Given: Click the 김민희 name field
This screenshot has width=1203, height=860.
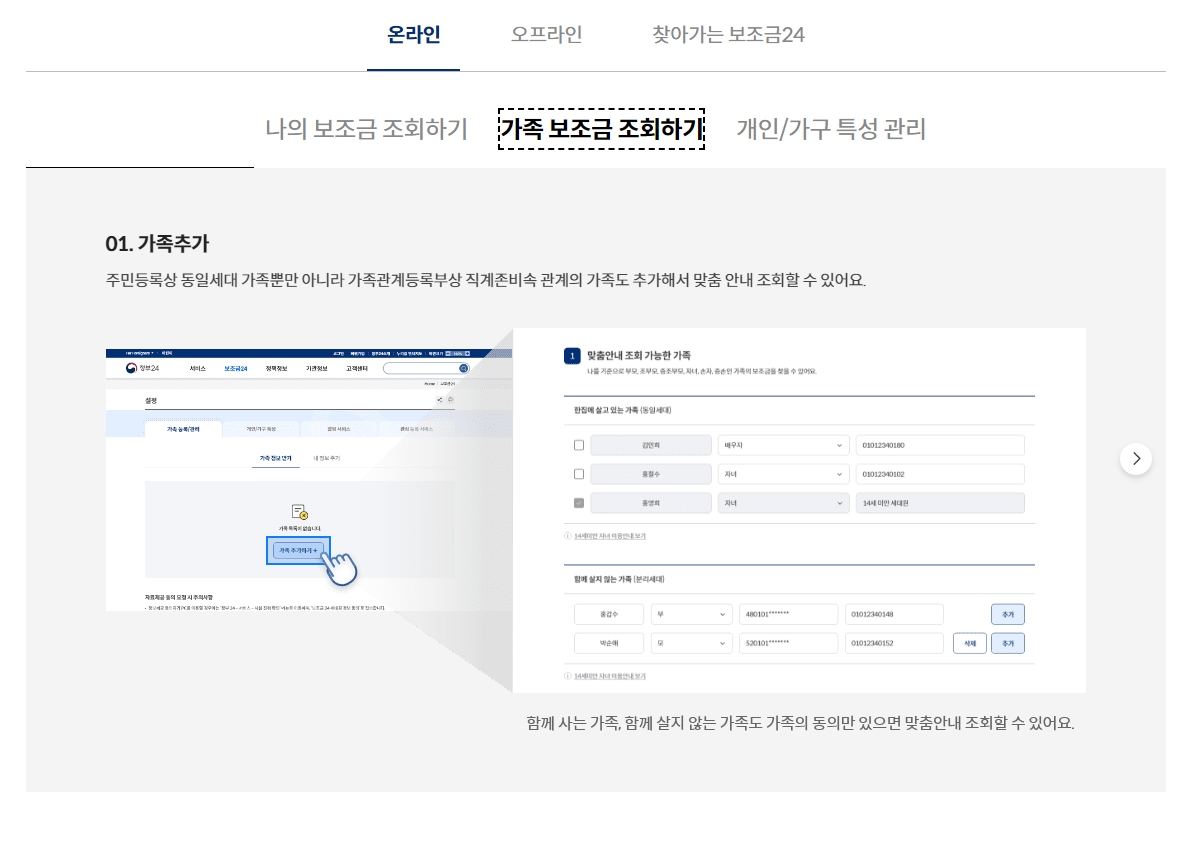Looking at the screenshot, I should [x=650, y=445].
